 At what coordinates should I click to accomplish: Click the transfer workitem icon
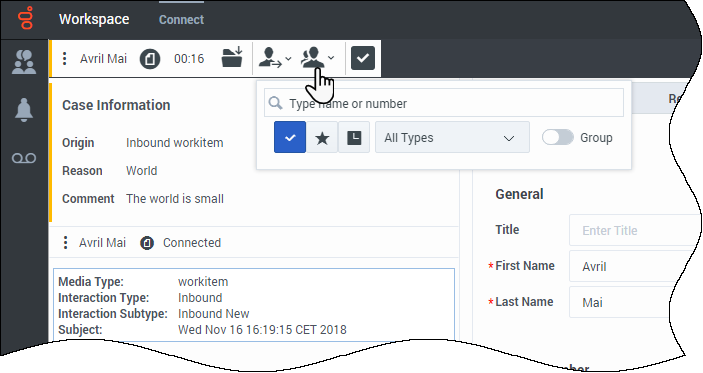click(x=270, y=58)
